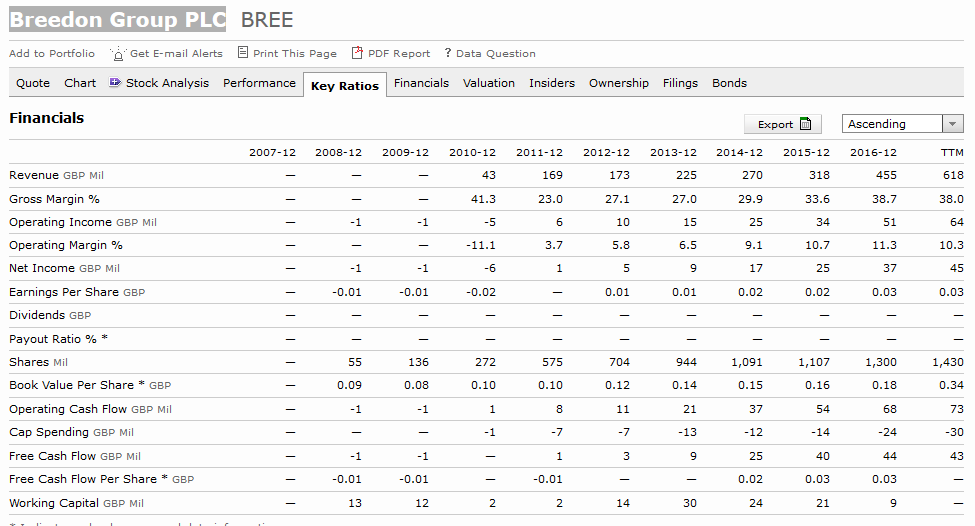Click the Print This Page document icon

pos(243,53)
